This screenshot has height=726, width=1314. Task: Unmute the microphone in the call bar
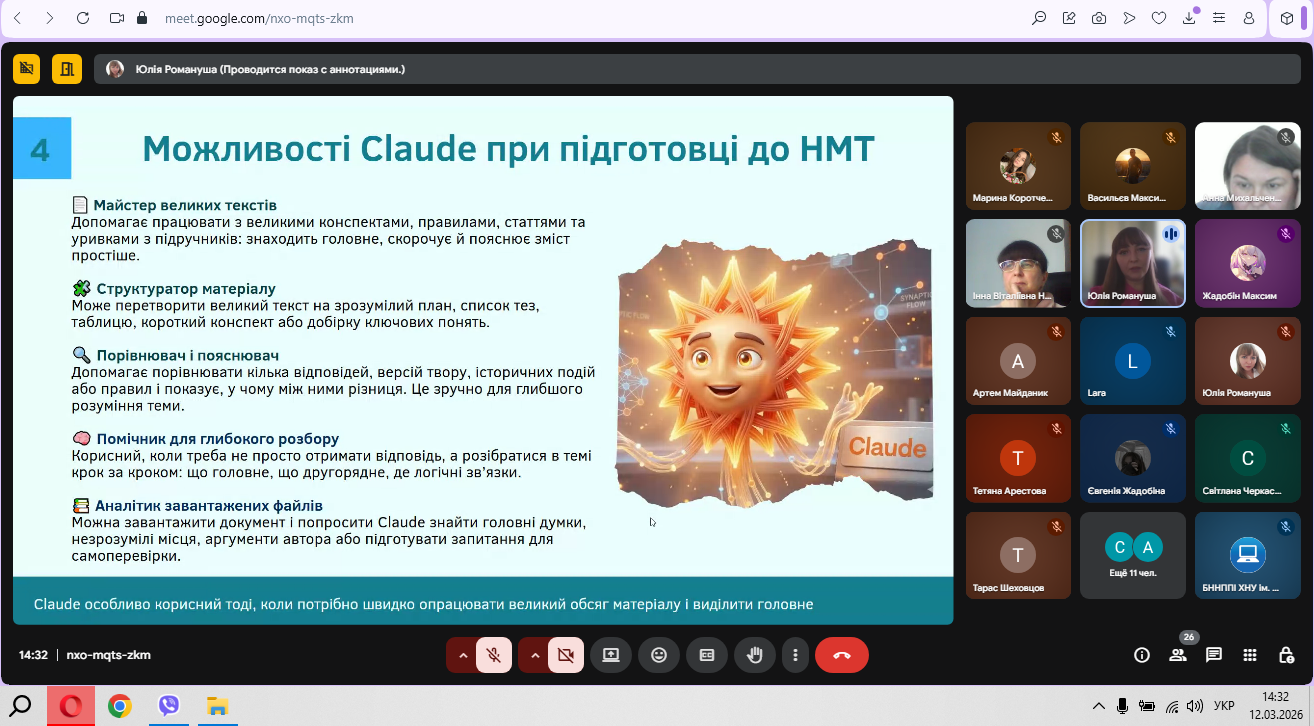point(493,655)
